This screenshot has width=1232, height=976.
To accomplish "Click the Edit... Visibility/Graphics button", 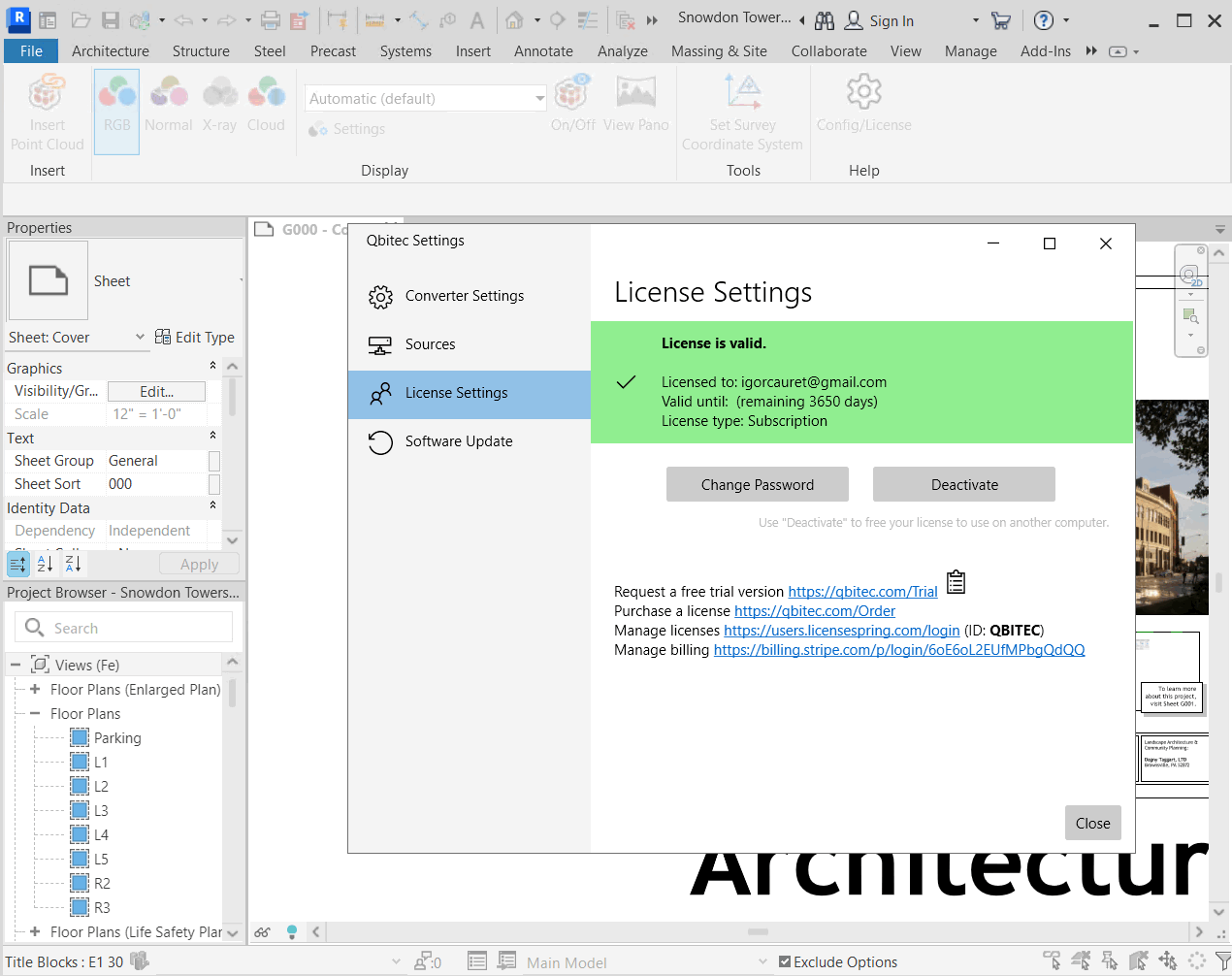I will (156, 391).
